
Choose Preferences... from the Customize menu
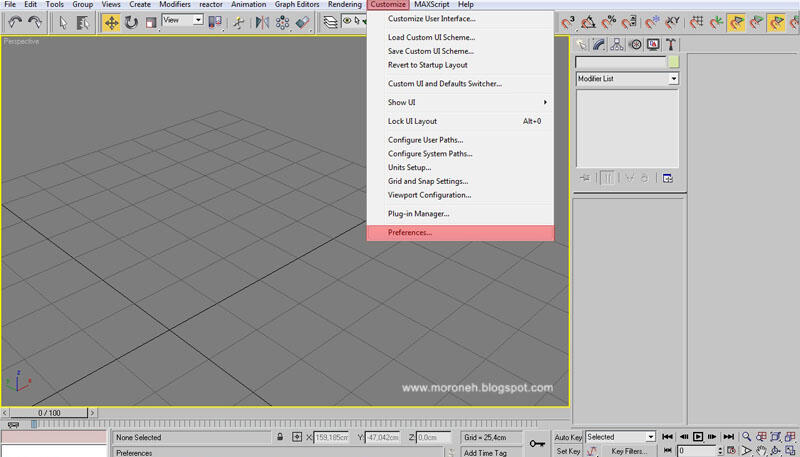point(410,233)
